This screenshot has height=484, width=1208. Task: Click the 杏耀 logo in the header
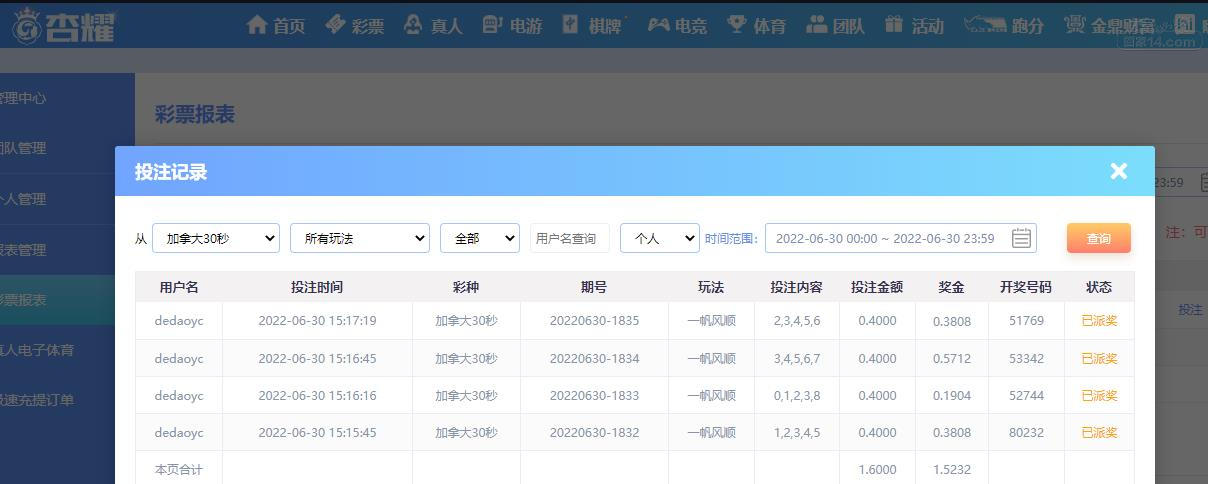62,25
